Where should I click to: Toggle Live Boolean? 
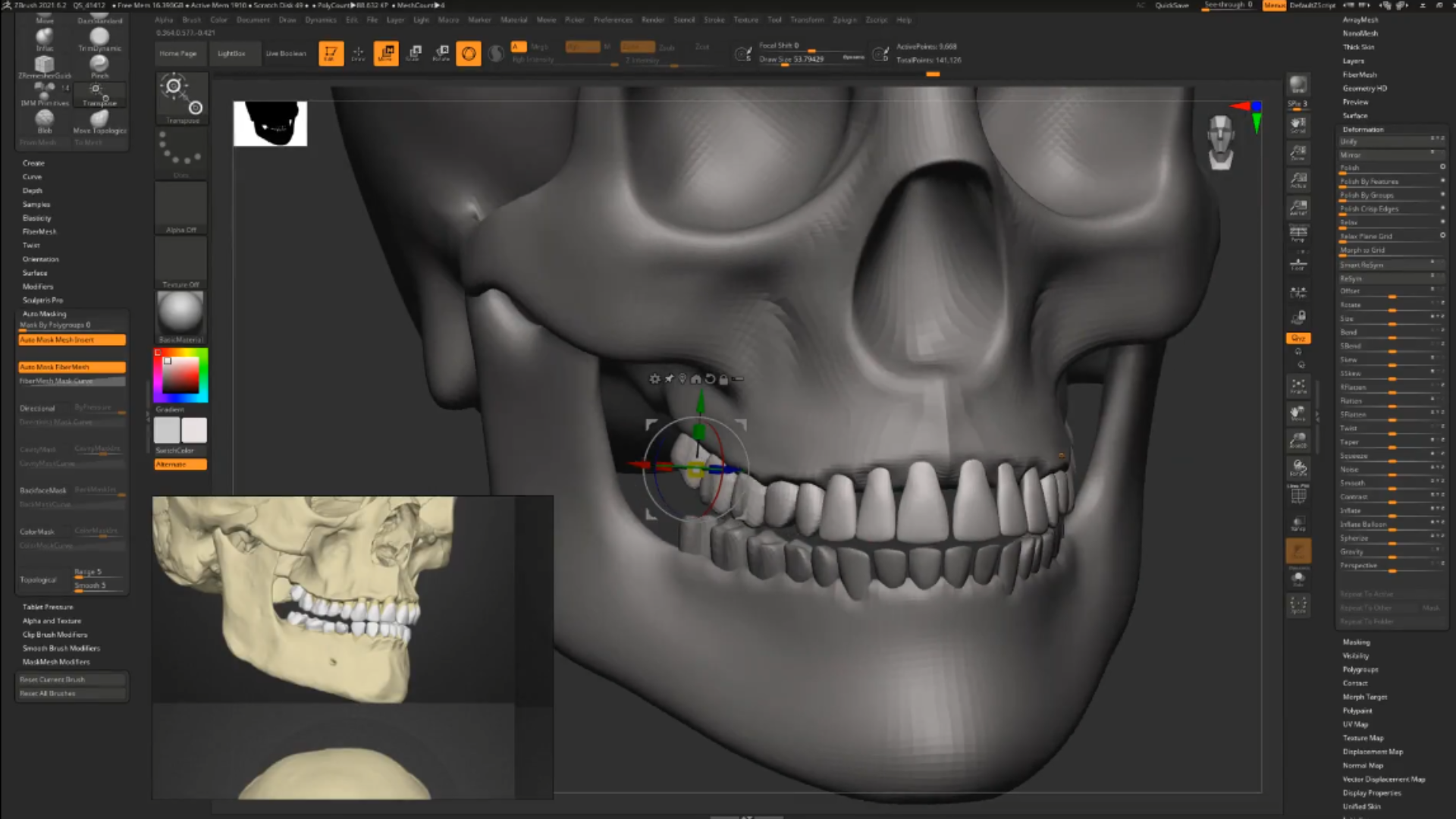(x=286, y=54)
